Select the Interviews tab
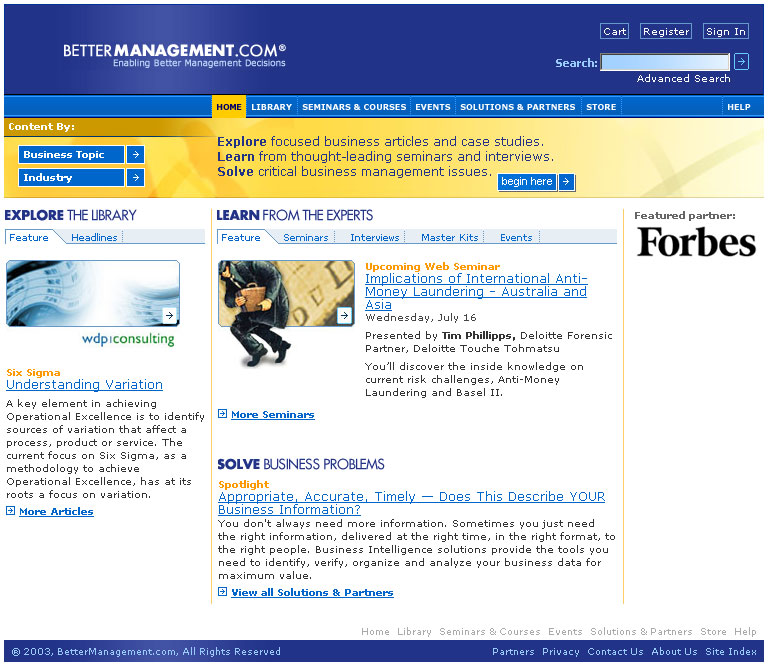This screenshot has height=666, width=768. [375, 238]
